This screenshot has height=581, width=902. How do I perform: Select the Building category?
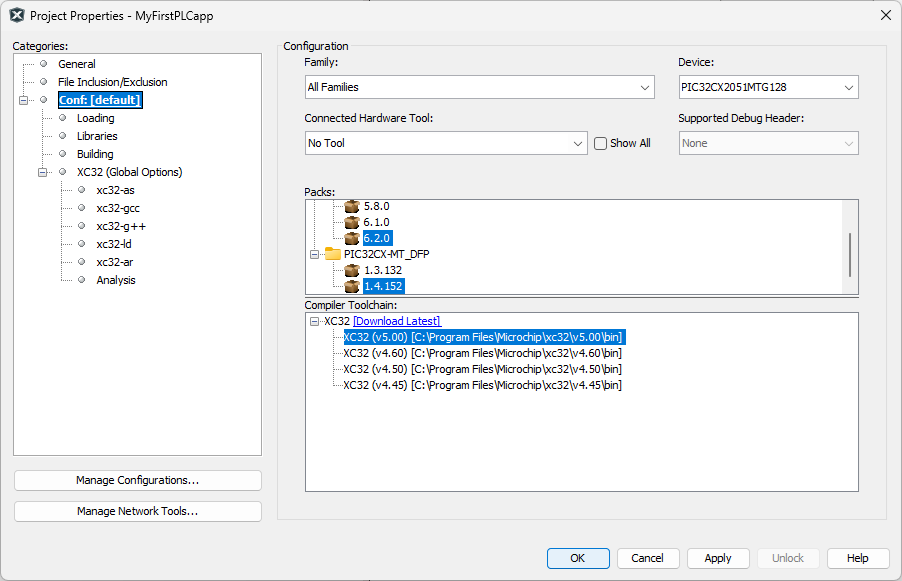[94, 153]
